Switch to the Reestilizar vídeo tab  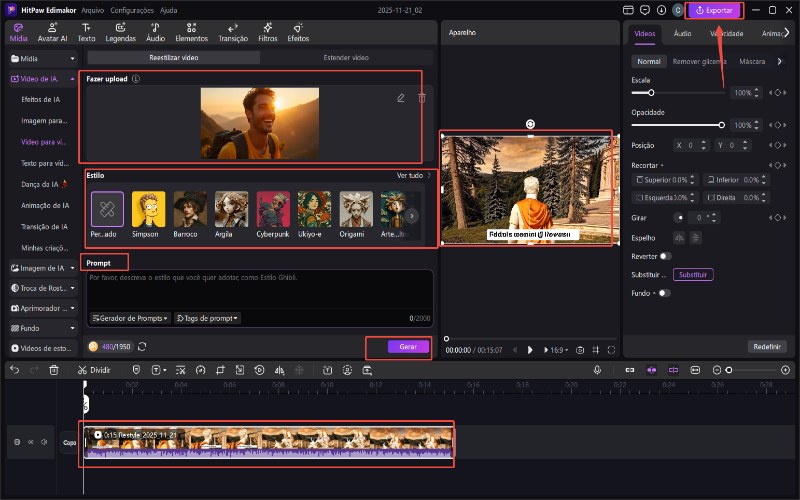(173, 58)
